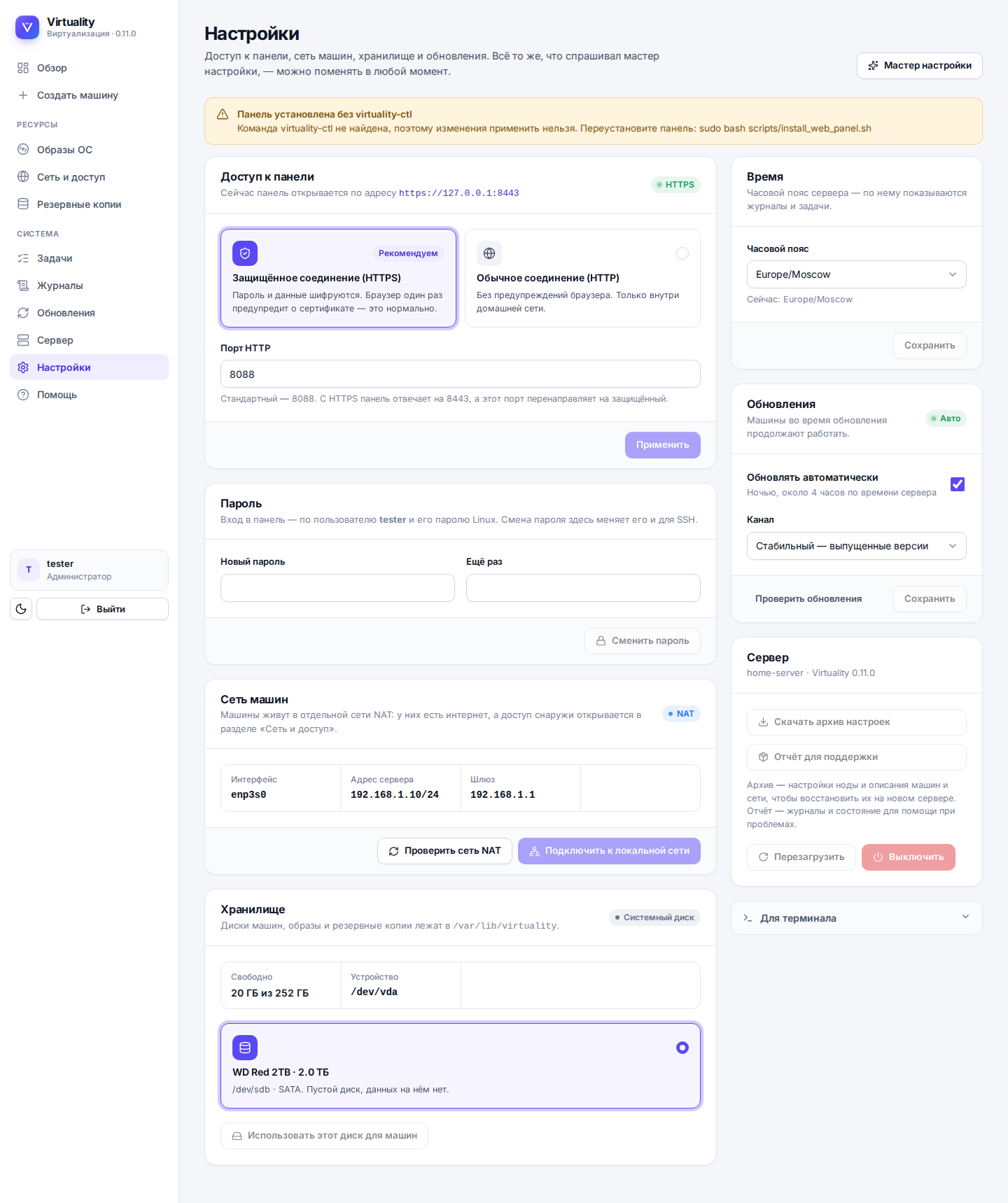Toggle dark mode moon icon

click(21, 609)
